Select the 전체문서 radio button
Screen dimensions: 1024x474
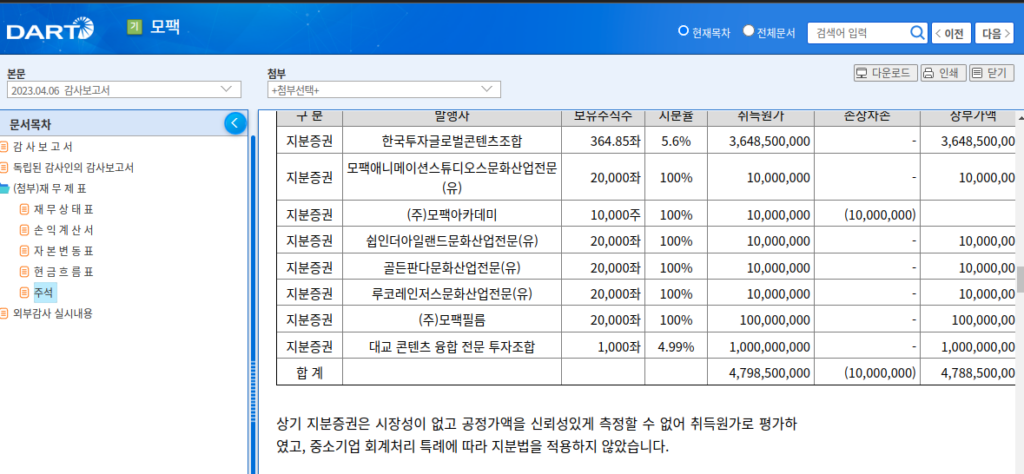(x=748, y=31)
